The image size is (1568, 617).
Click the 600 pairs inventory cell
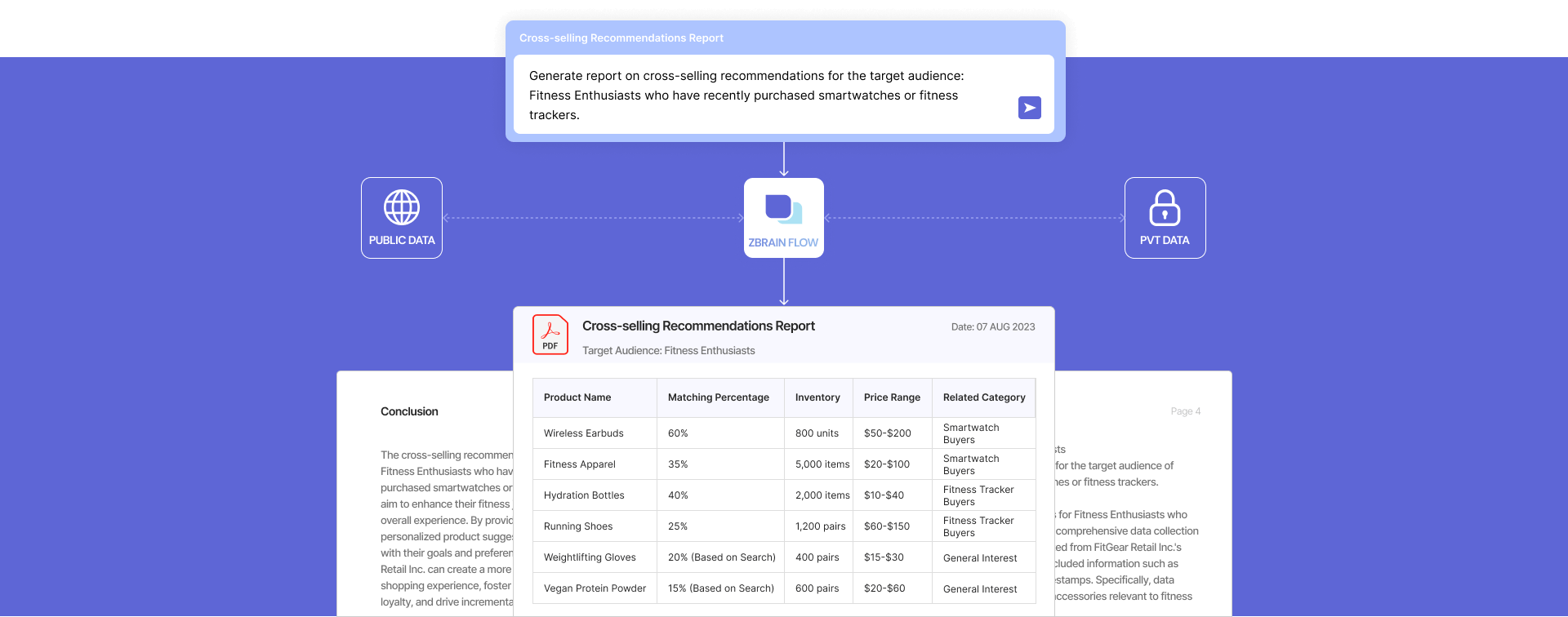pos(817,588)
